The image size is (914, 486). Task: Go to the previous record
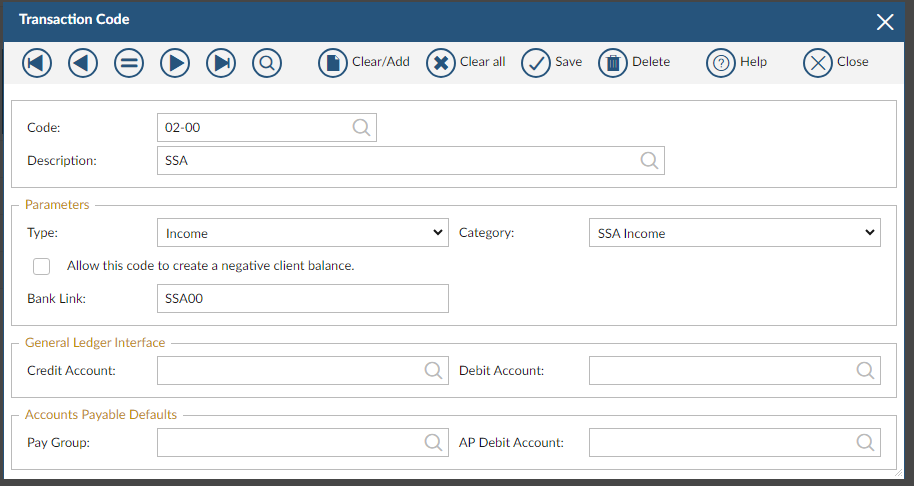tap(83, 63)
